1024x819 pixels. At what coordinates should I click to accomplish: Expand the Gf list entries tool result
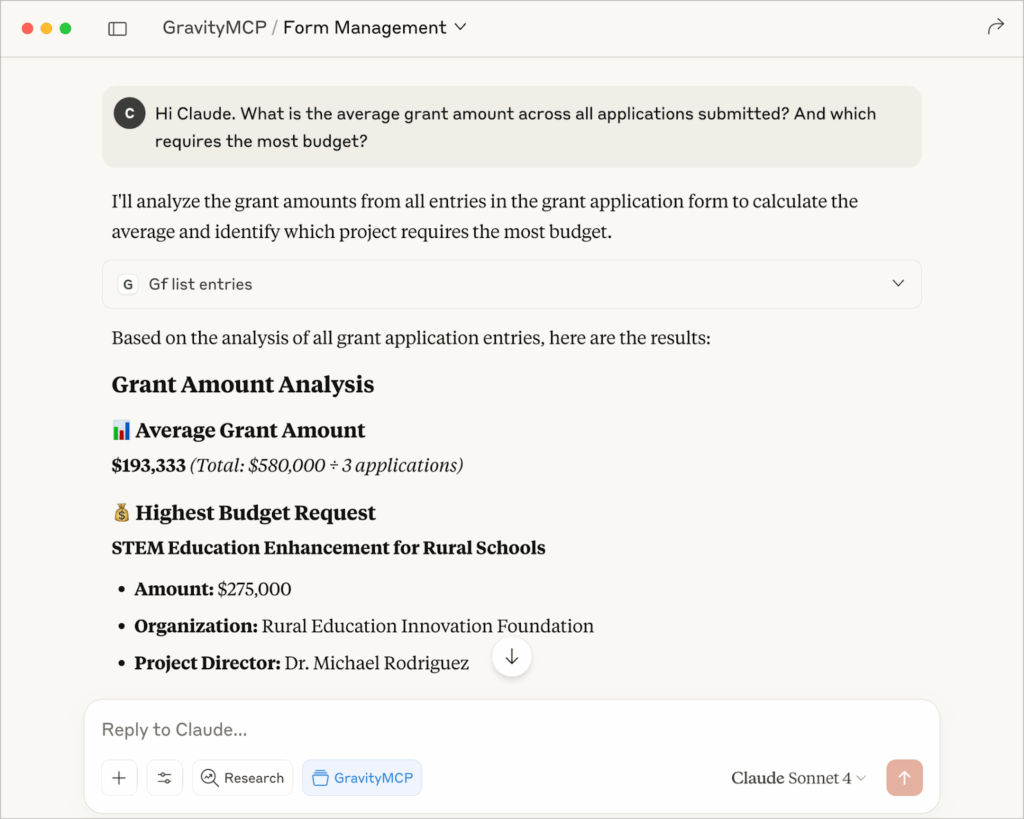tap(897, 284)
